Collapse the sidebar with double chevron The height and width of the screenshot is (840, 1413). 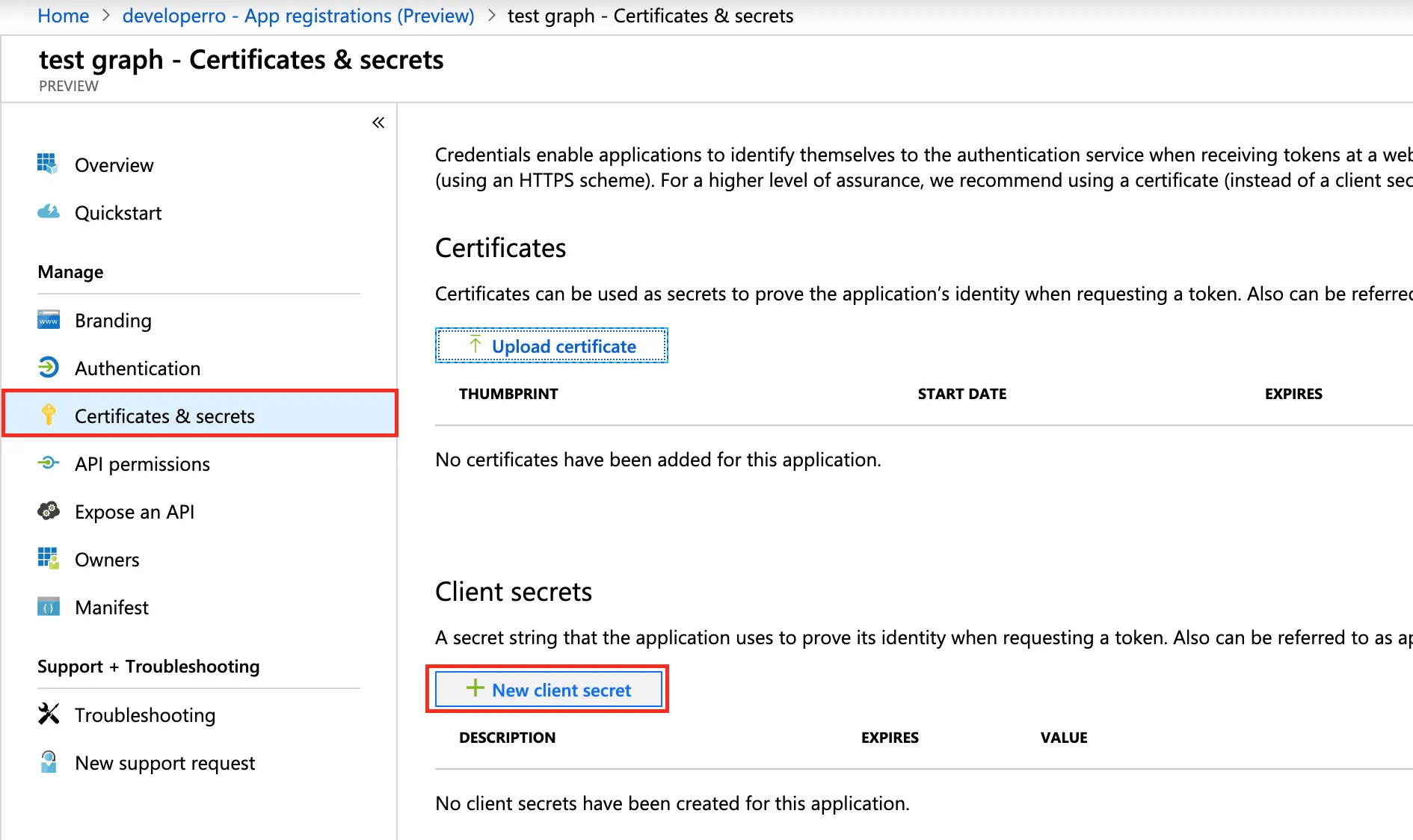click(378, 123)
